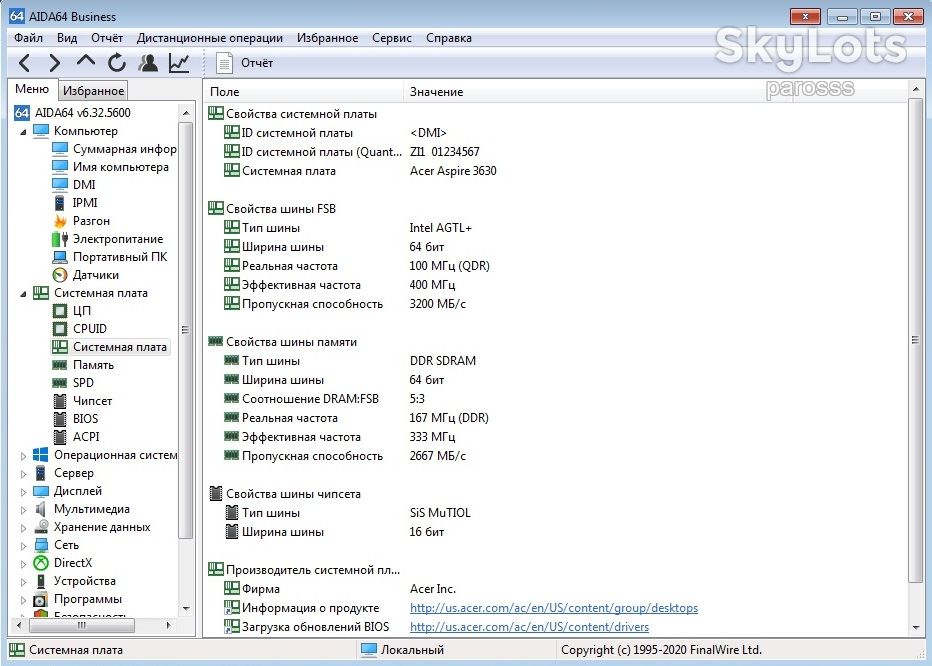Switch to the Избранное tab
The width and height of the screenshot is (932, 666).
(x=93, y=90)
